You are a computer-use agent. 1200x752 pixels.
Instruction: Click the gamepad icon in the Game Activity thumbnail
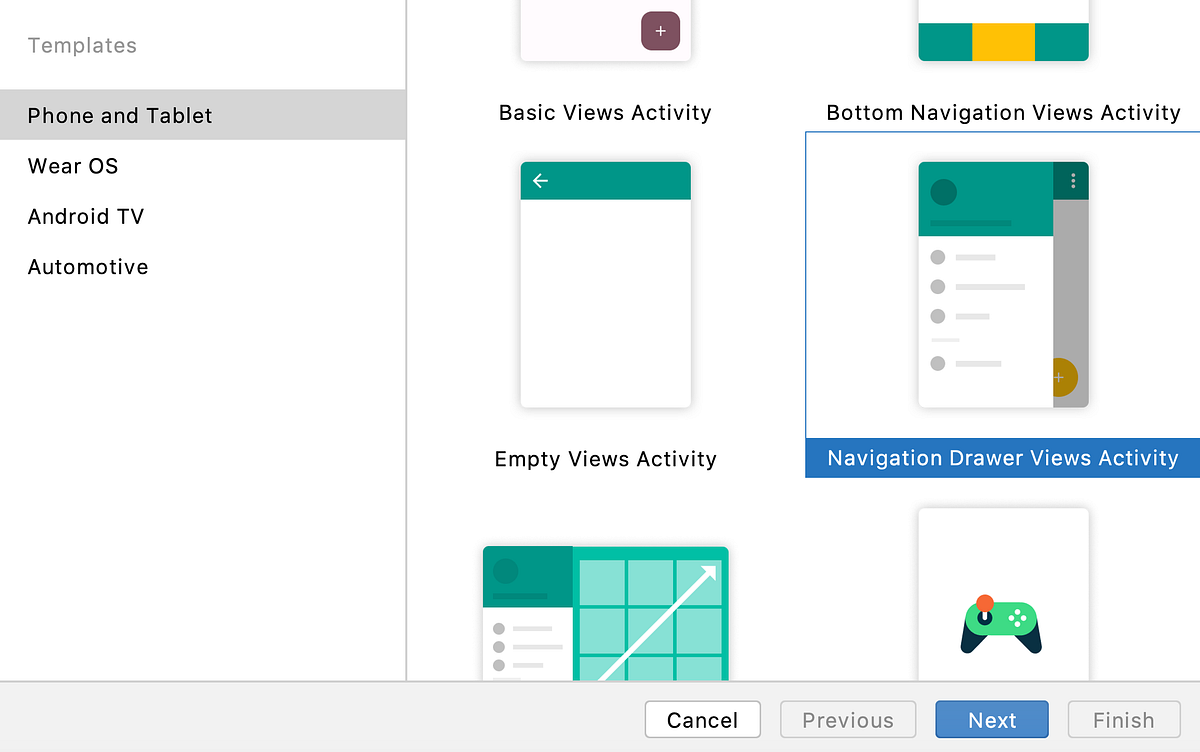point(1003,623)
